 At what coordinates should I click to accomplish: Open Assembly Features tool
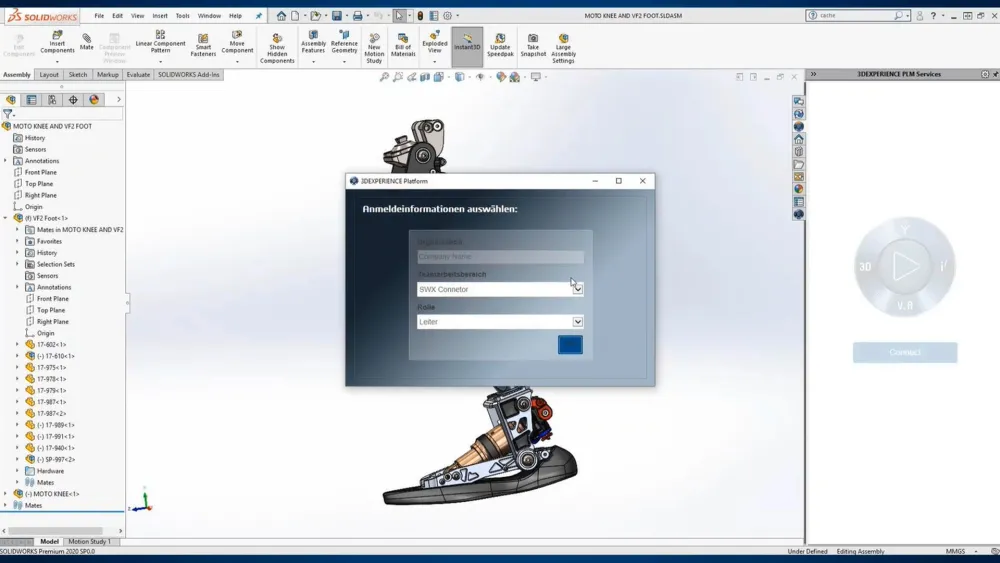pos(313,43)
